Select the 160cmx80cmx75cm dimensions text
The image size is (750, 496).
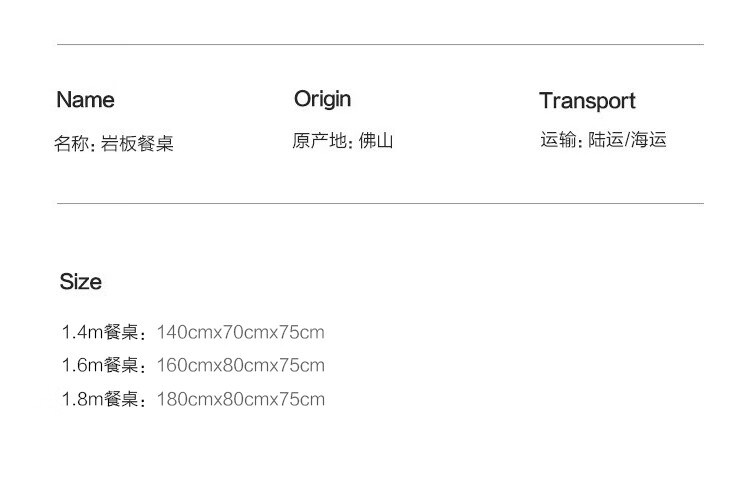click(240, 365)
